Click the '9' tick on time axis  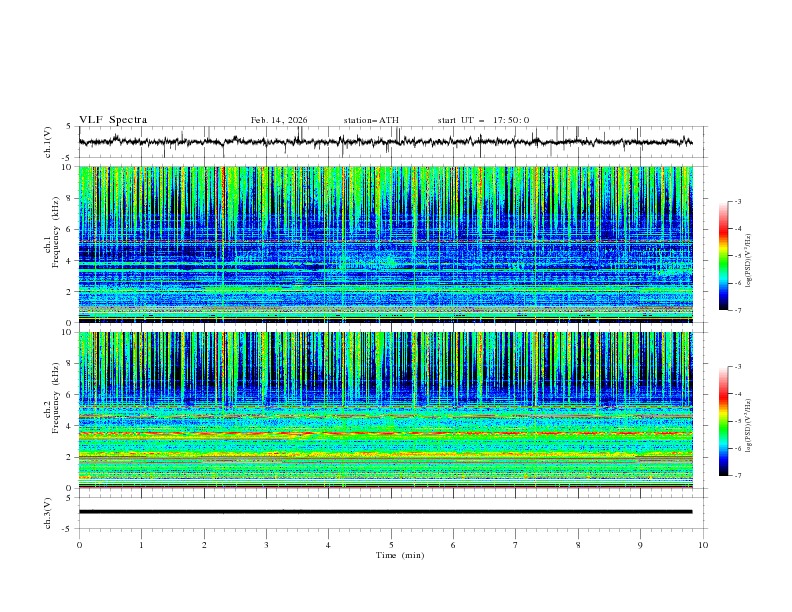click(640, 545)
